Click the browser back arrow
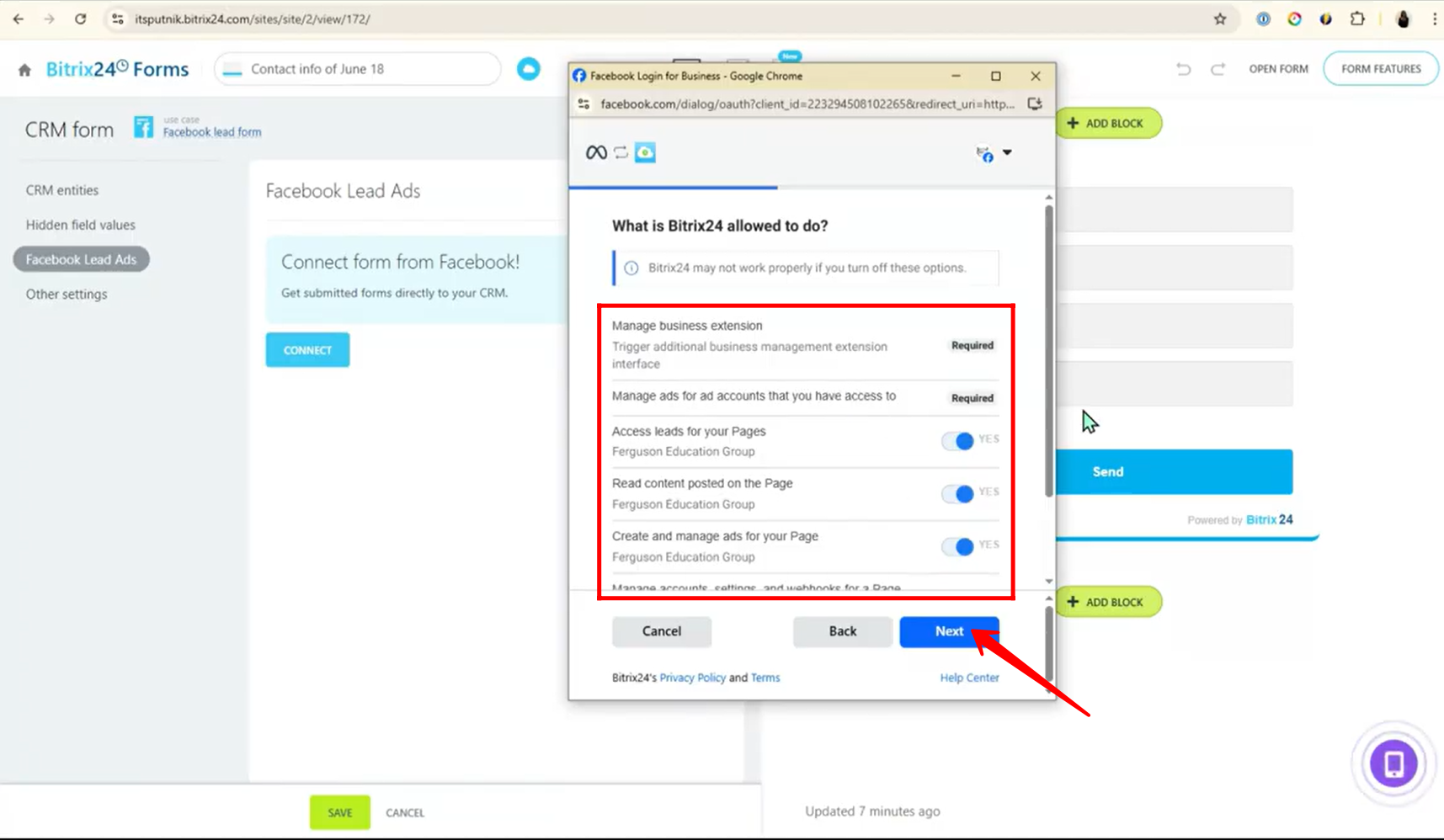Image resolution: width=1444 pixels, height=840 pixels. pyautogui.click(x=19, y=19)
